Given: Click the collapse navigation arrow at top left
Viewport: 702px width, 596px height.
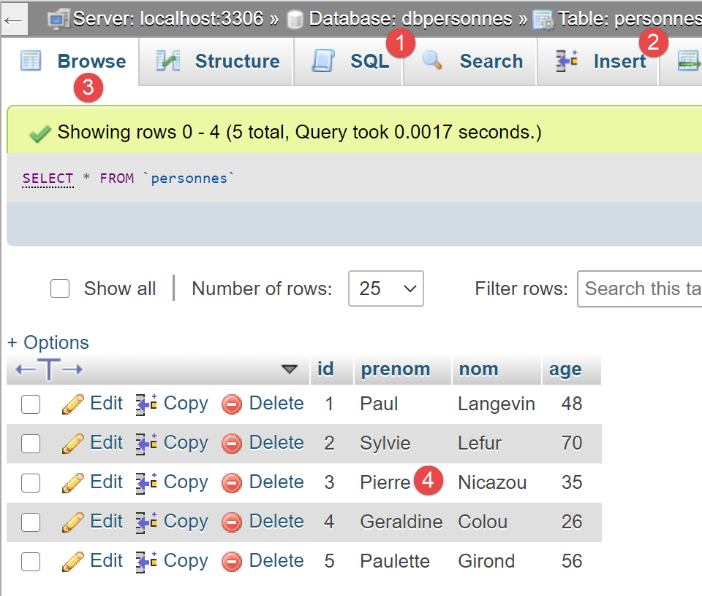Looking at the screenshot, I should pos(15,18).
